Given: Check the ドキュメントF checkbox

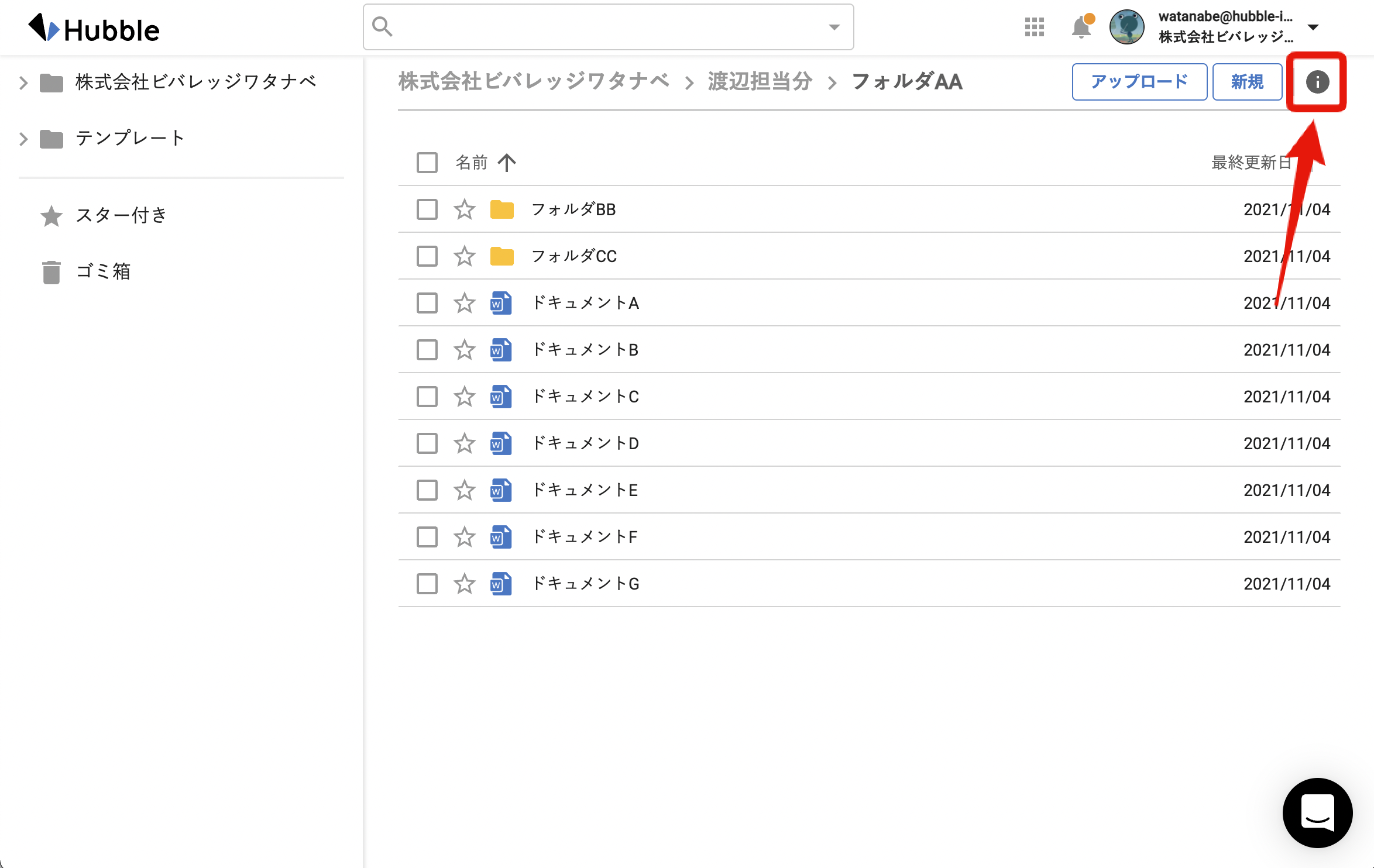Looking at the screenshot, I should tap(427, 536).
